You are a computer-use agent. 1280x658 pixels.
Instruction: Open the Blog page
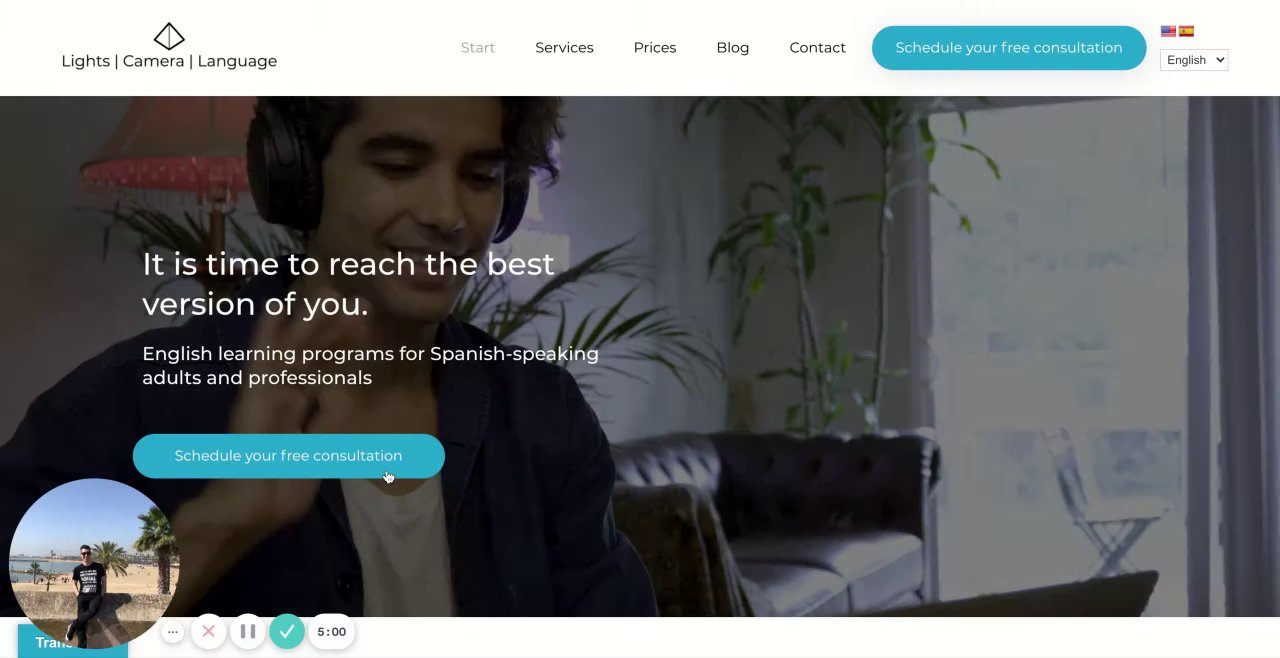(x=733, y=48)
